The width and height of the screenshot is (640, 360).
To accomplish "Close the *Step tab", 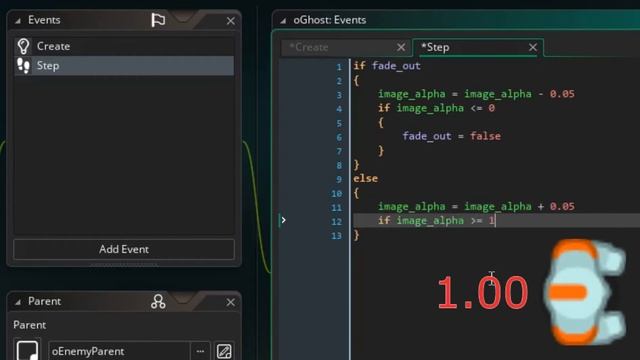I will [533, 48].
